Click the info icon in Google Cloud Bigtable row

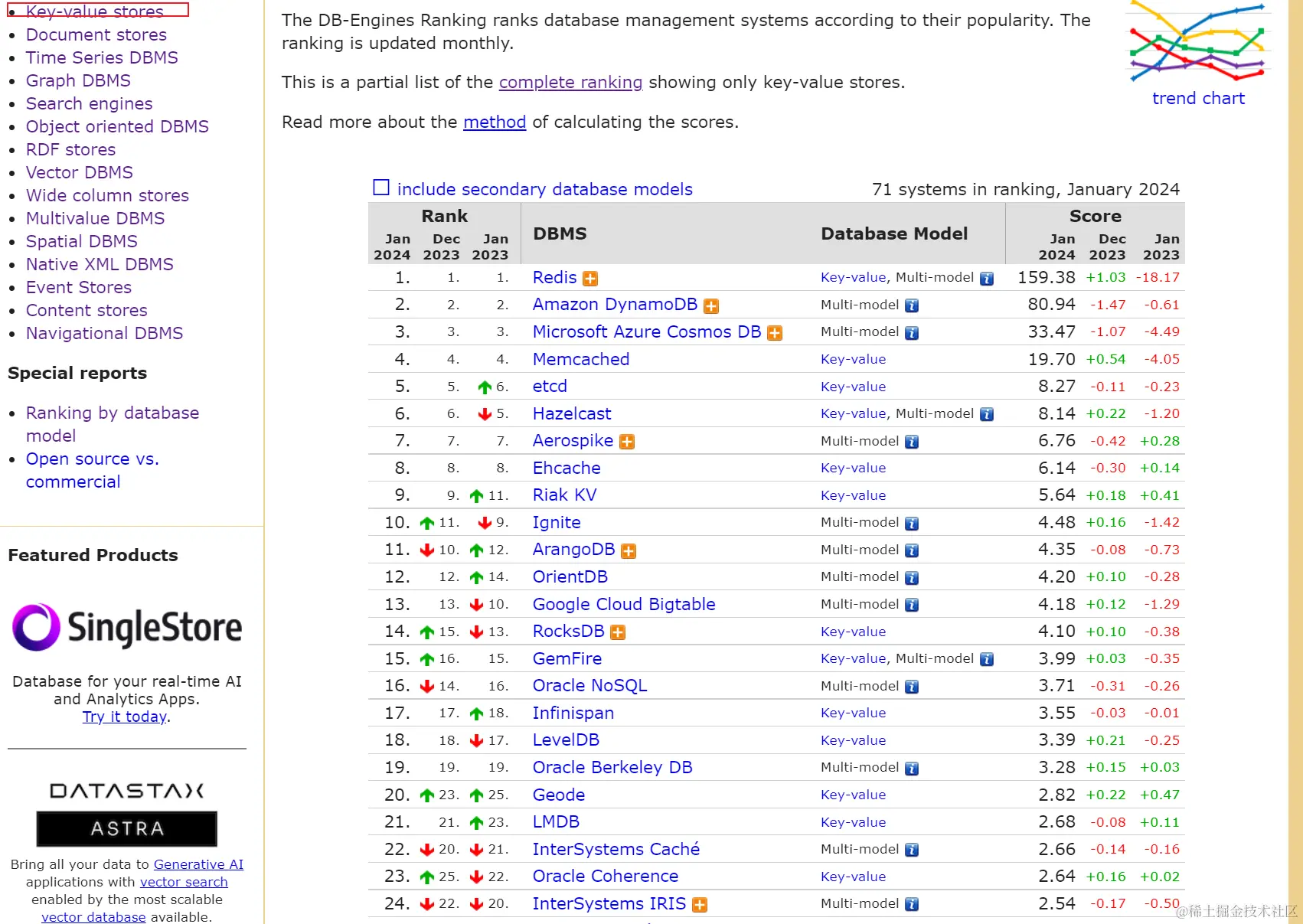(x=912, y=606)
